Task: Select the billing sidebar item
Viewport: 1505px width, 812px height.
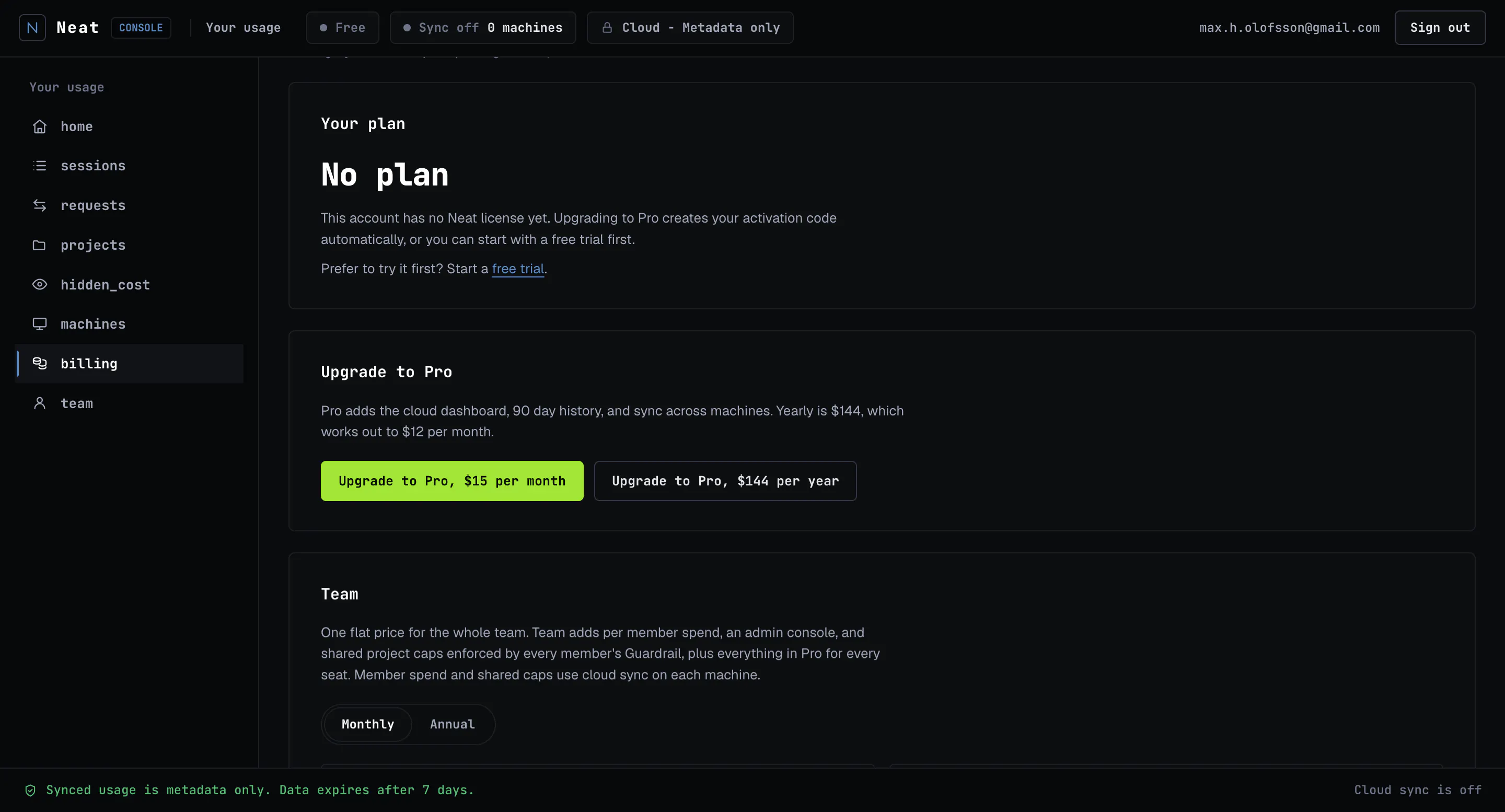Action: coord(129,363)
